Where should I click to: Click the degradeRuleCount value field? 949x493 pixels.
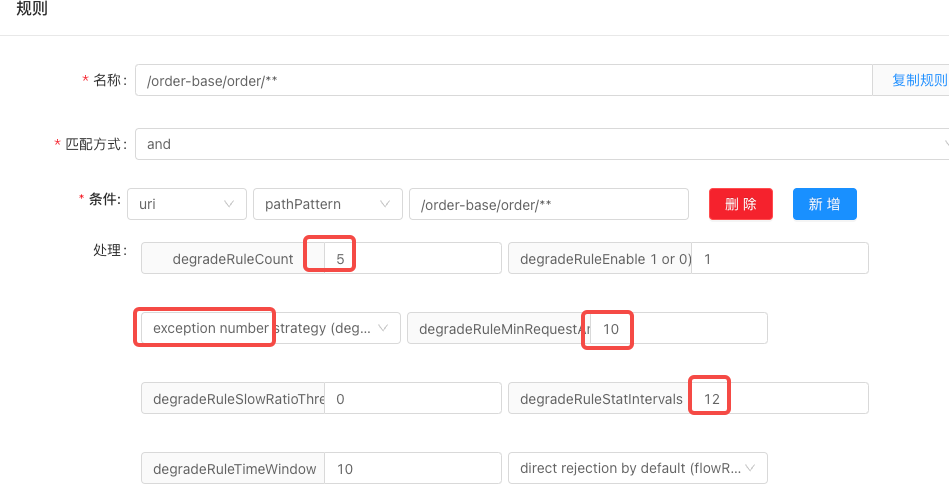[x=413, y=258]
